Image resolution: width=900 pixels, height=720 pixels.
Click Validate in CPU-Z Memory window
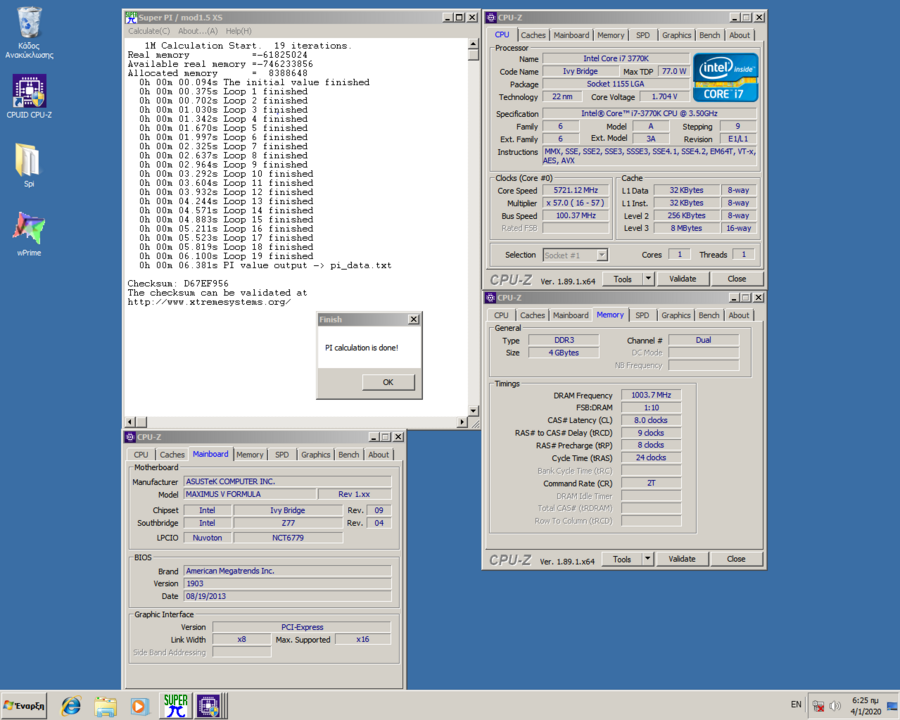tap(682, 559)
